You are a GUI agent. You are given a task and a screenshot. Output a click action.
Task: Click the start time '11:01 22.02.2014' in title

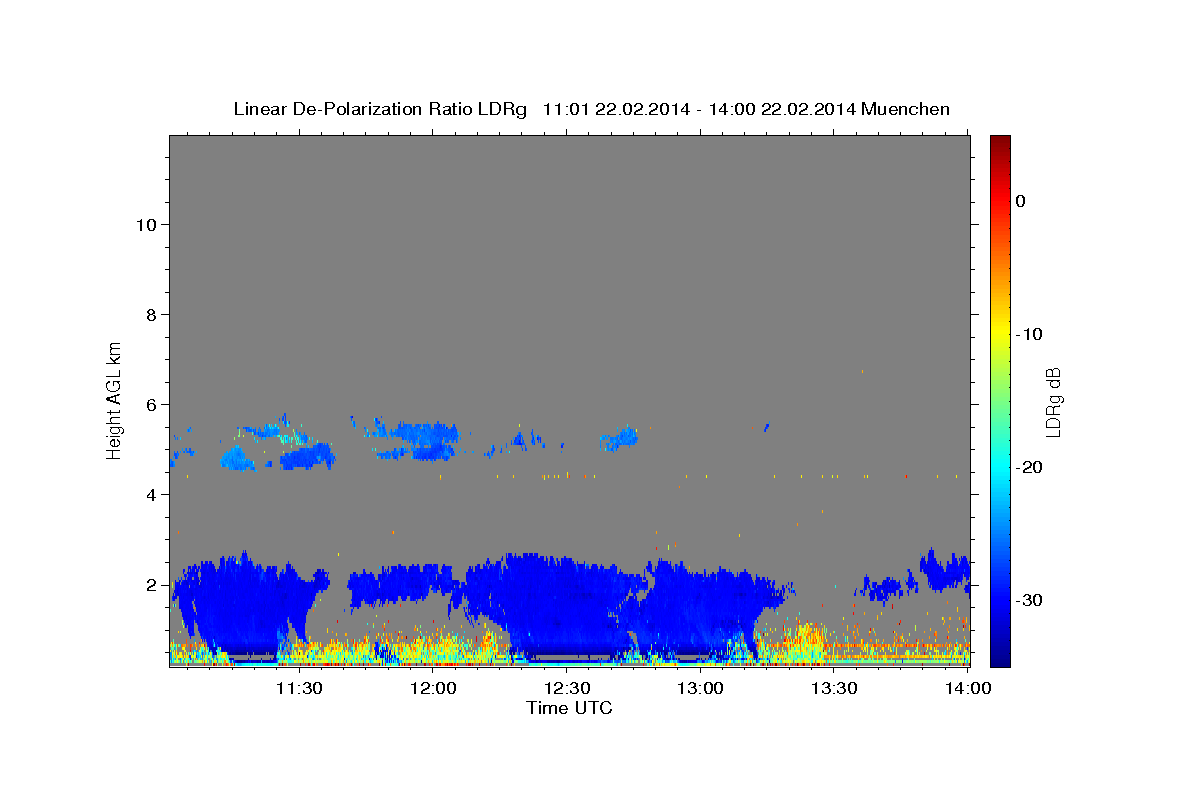click(615, 109)
